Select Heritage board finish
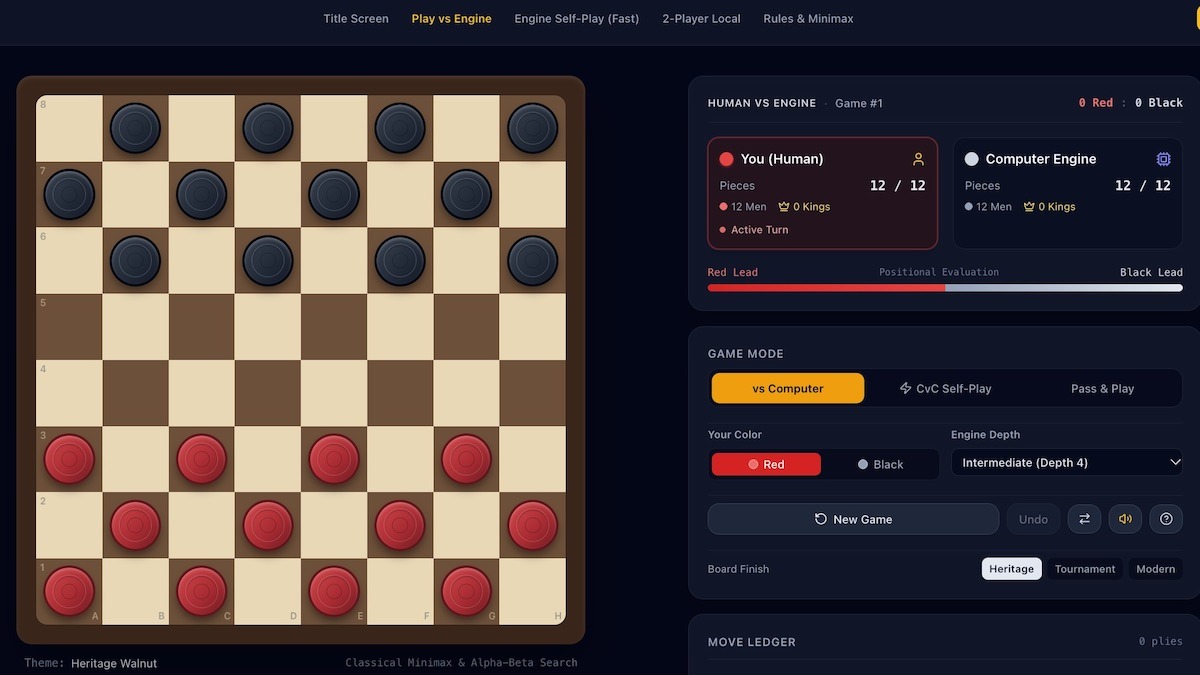This screenshot has width=1200, height=675. (1011, 569)
